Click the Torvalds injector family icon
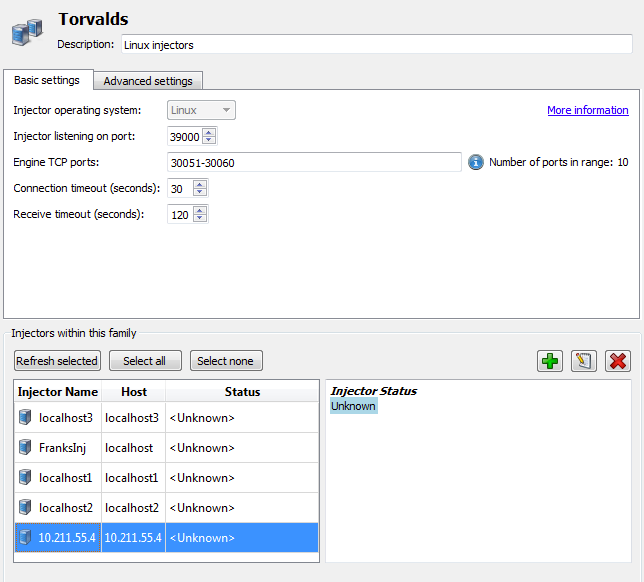Screen dimensions: 644x582 click(27, 32)
